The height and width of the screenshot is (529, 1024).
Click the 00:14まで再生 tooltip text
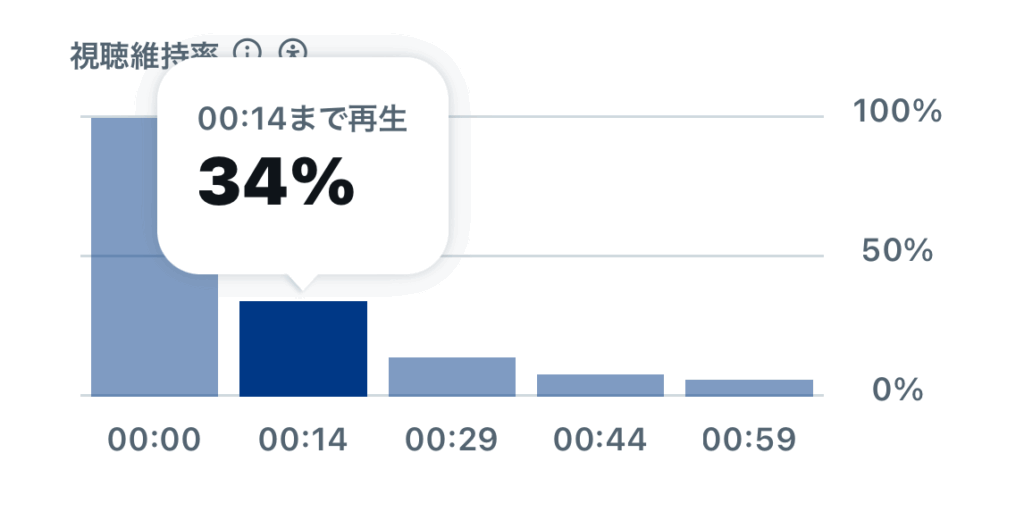[302, 119]
